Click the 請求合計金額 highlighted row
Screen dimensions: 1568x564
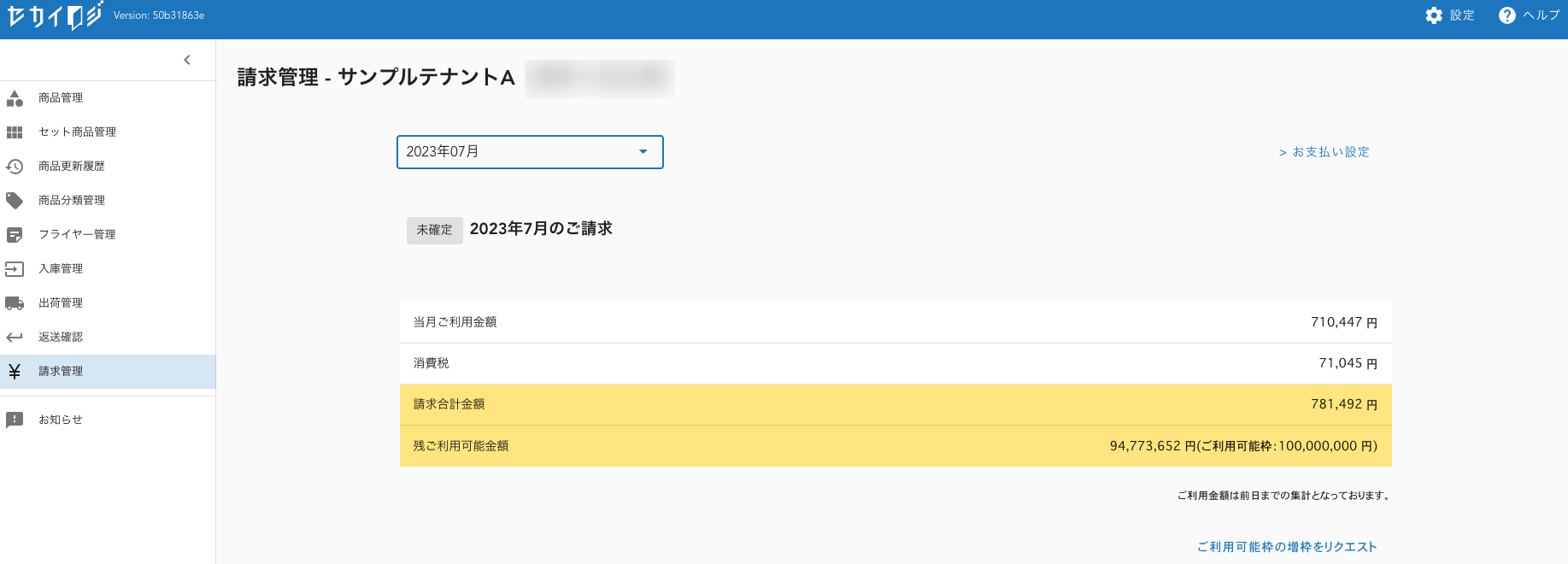(895, 404)
